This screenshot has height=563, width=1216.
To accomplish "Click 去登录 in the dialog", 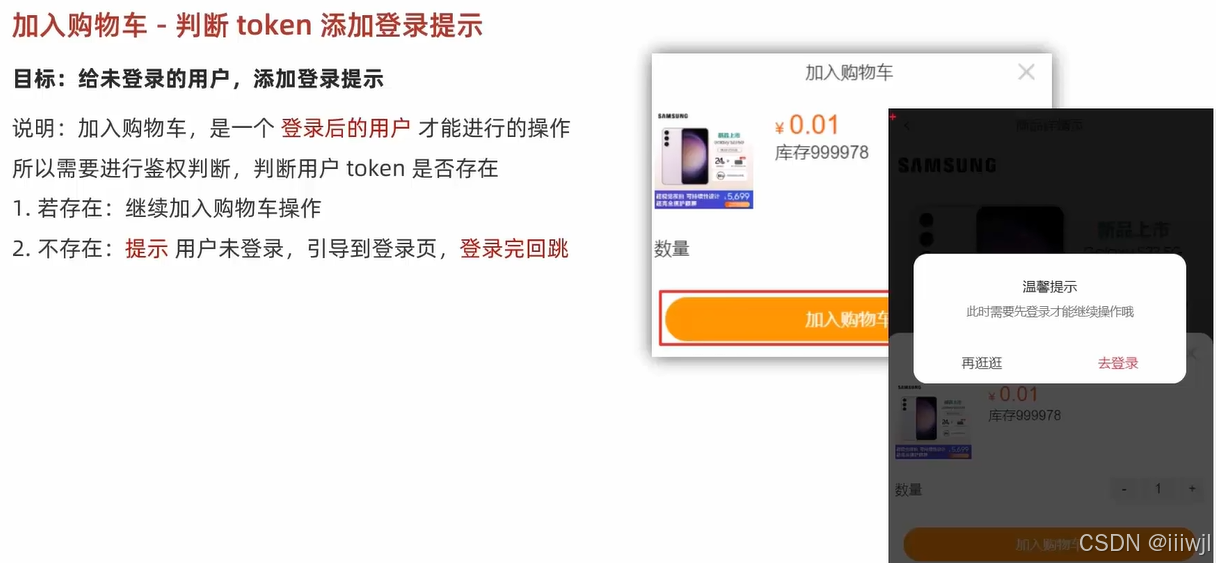I will (1118, 363).
